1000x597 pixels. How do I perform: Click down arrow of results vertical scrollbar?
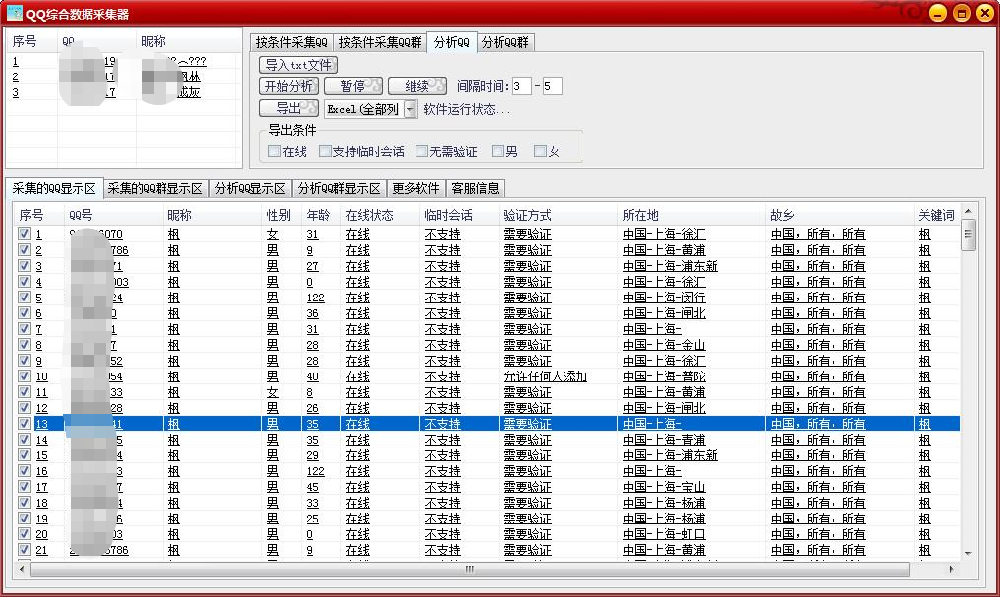(x=968, y=554)
